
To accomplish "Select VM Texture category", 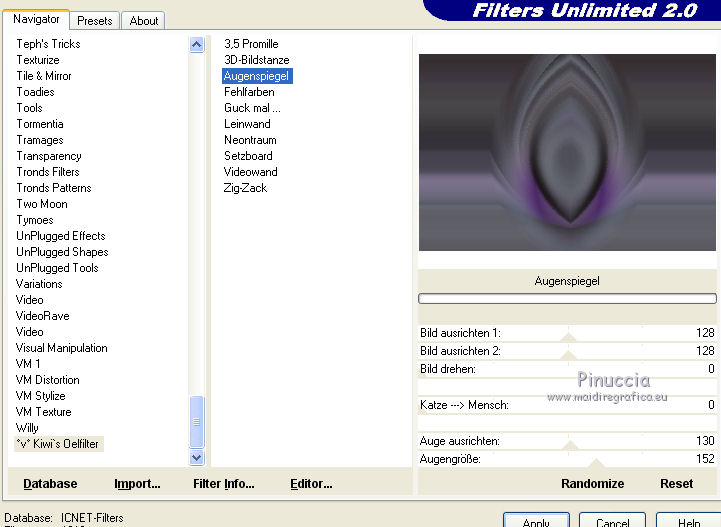I will (x=43, y=412).
